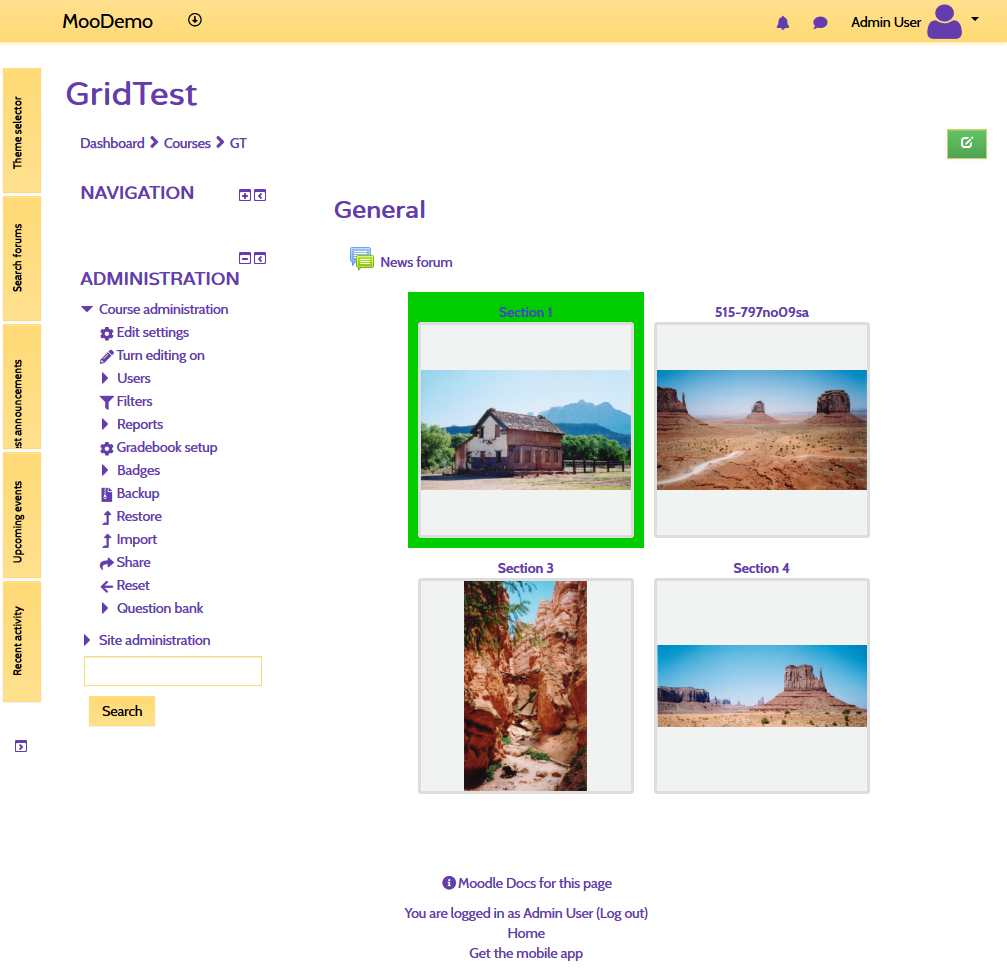Click the Moodle Docs info icon
Image resolution: width=1007 pixels, height=977 pixels.
pos(449,883)
